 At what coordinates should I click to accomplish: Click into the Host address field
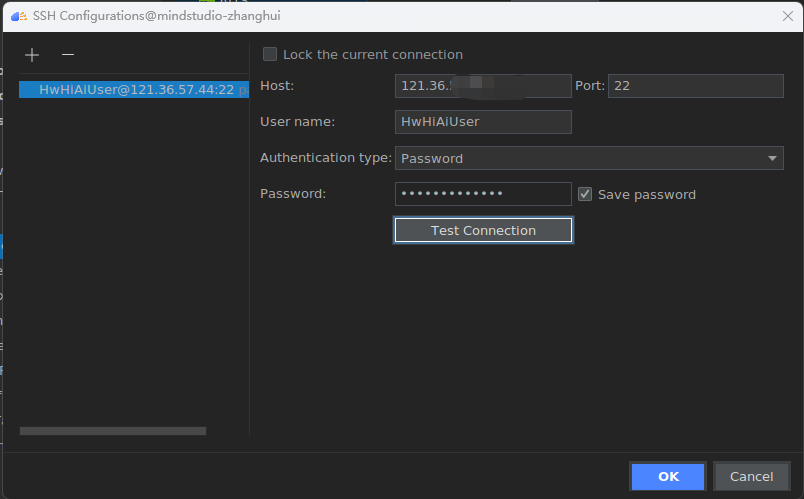coord(483,86)
